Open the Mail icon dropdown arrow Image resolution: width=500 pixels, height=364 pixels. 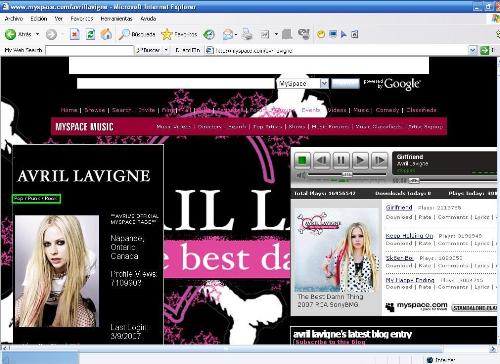(x=236, y=34)
